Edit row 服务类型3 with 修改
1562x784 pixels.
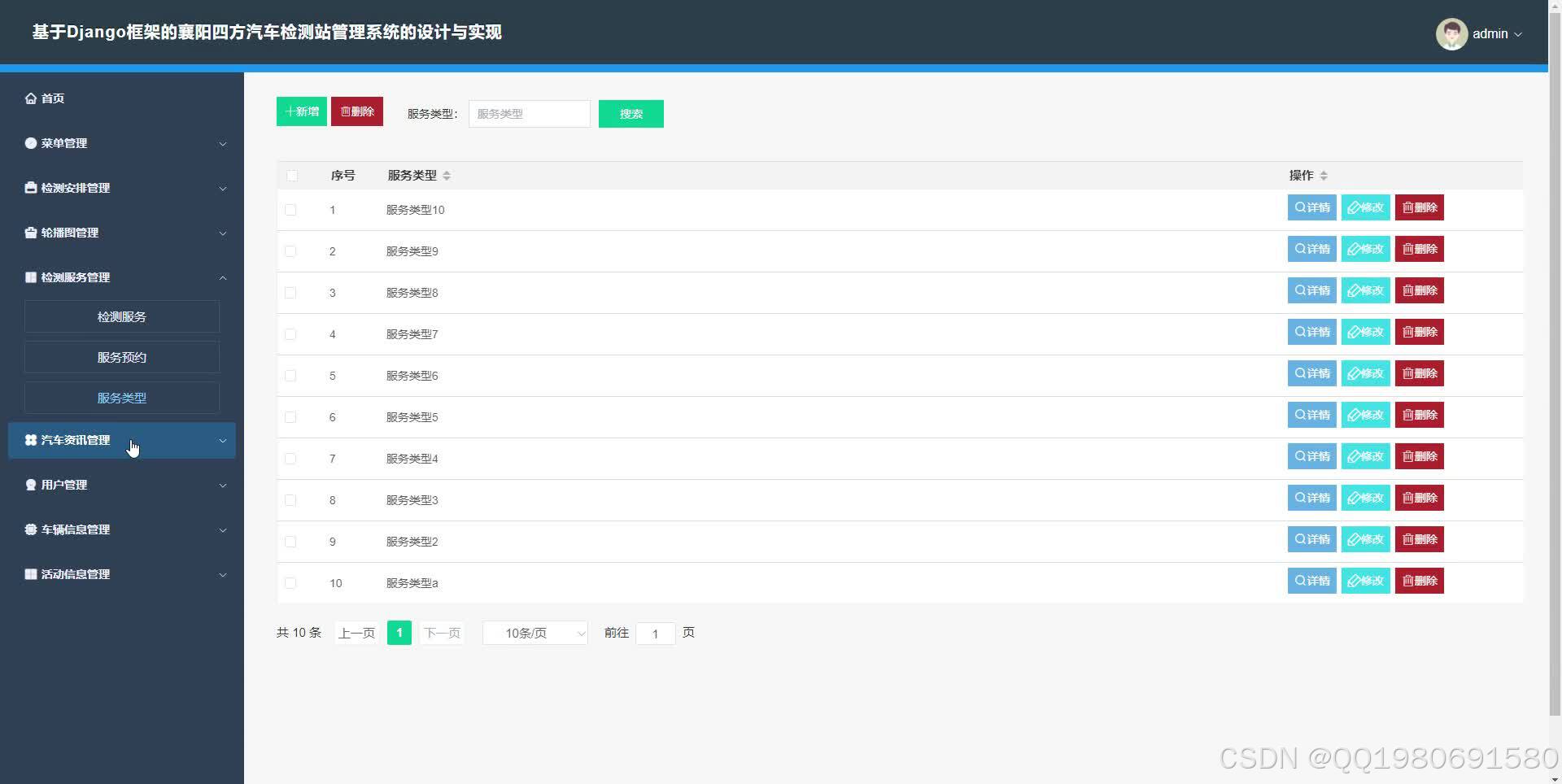click(x=1365, y=498)
